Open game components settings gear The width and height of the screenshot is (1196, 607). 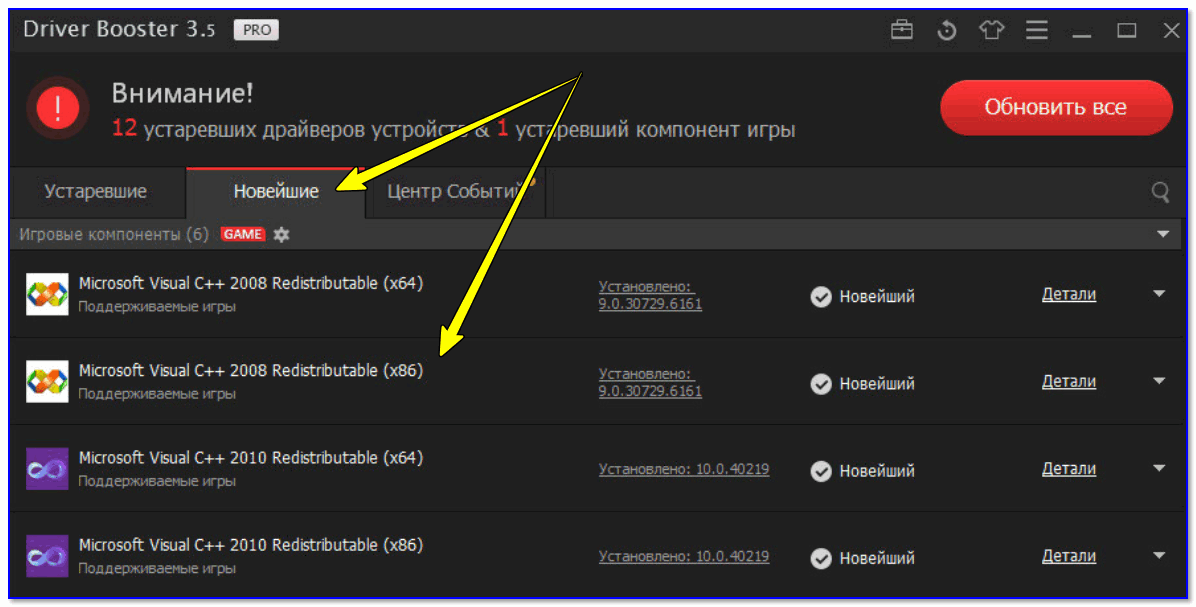pos(281,234)
